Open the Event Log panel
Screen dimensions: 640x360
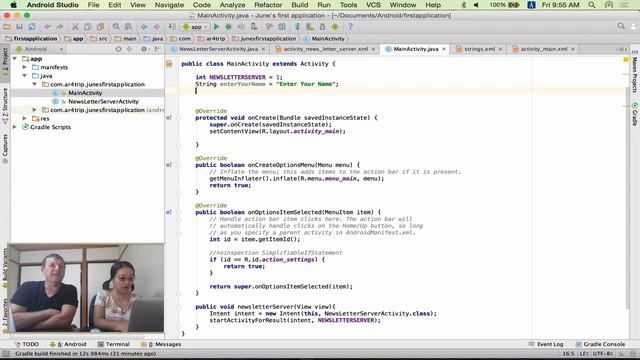click(x=546, y=344)
